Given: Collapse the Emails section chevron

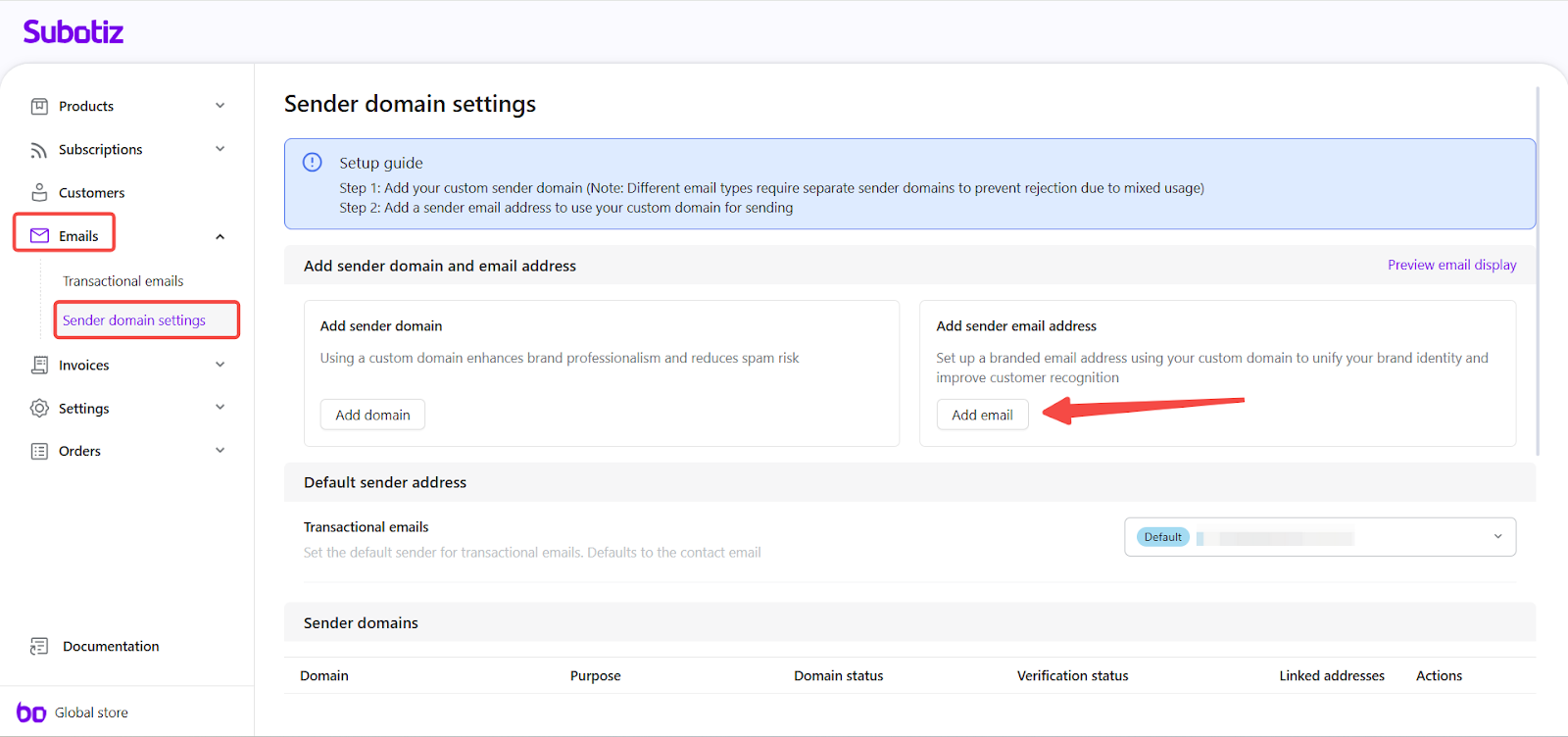Looking at the screenshot, I should 220,236.
